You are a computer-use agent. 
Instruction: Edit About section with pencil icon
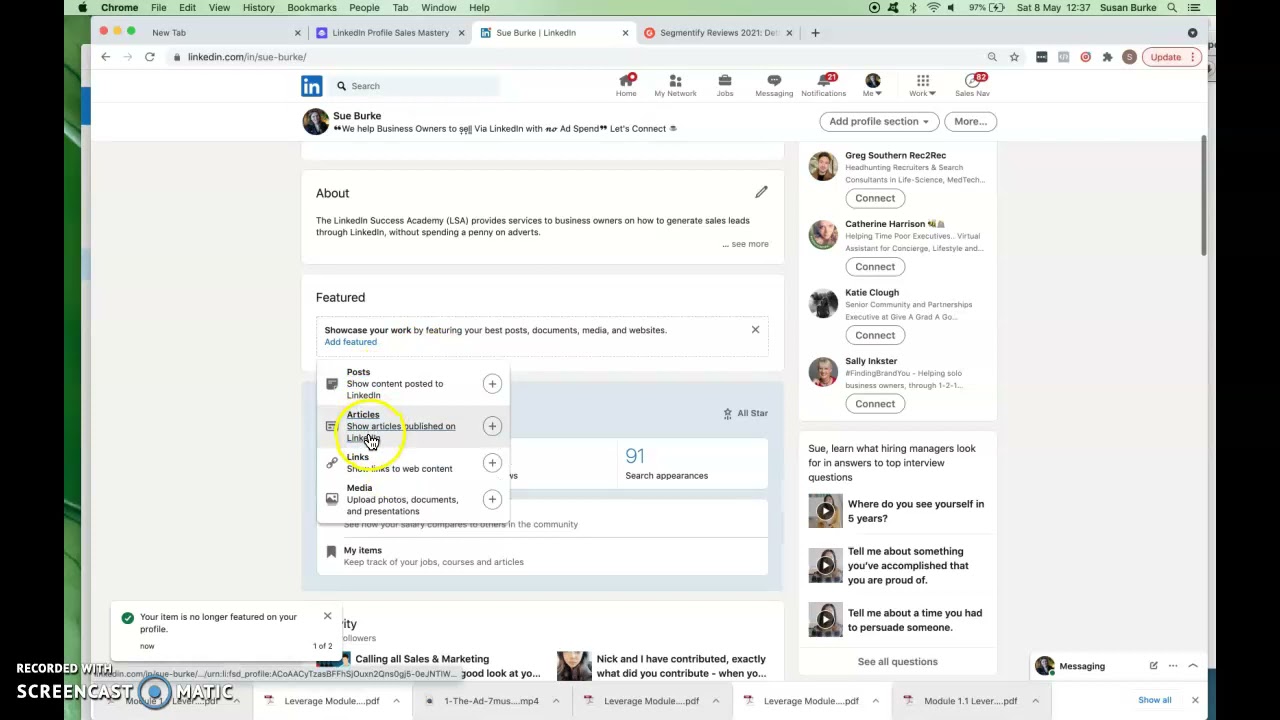[761, 192]
